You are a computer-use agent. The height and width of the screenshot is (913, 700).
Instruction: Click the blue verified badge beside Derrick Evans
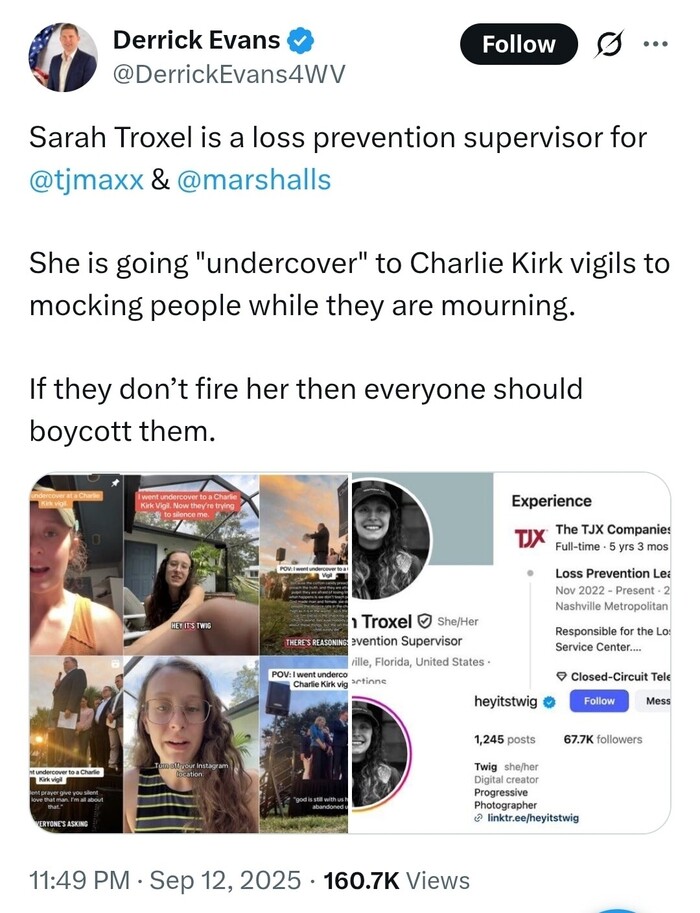tap(302, 40)
